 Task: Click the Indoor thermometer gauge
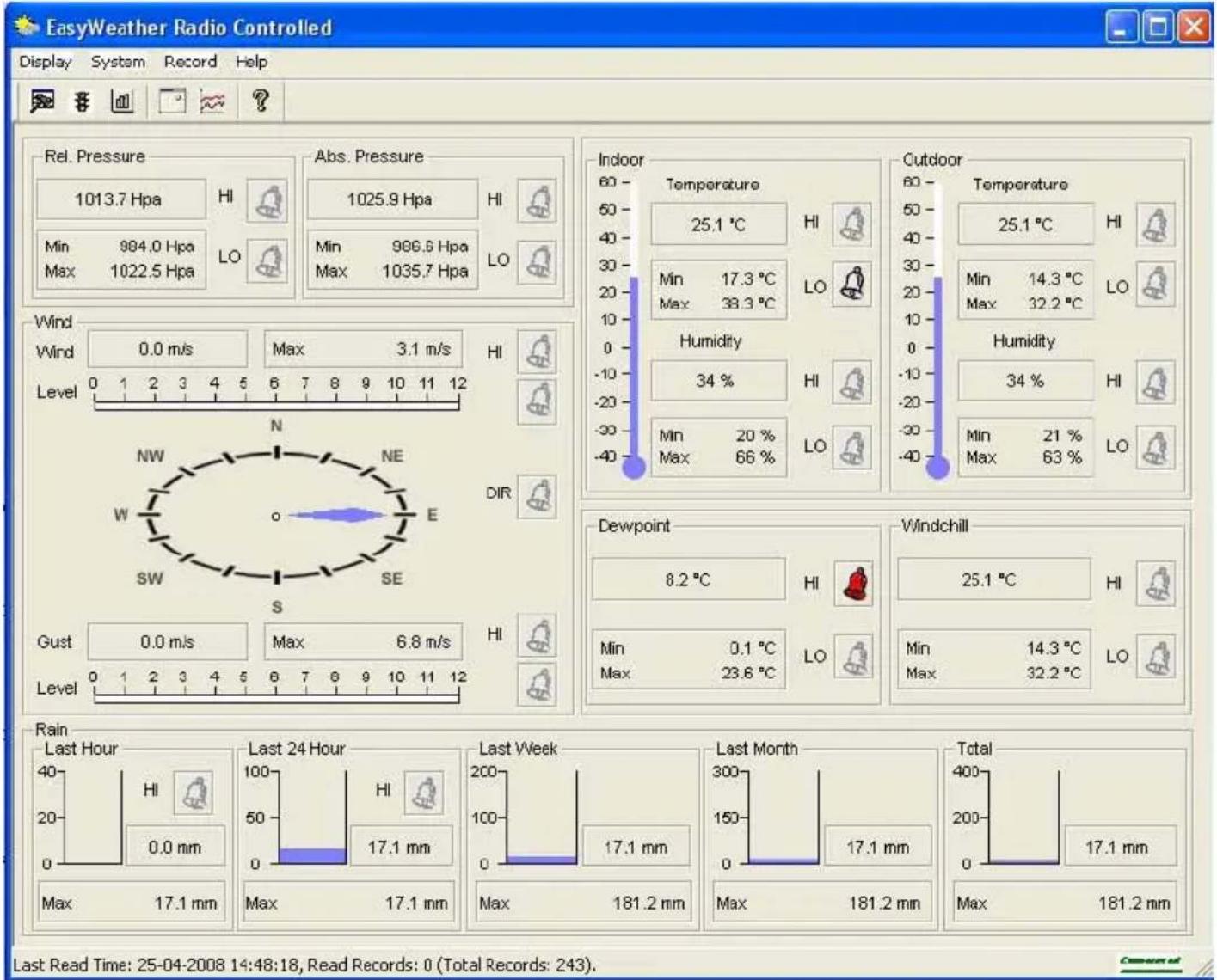635,327
